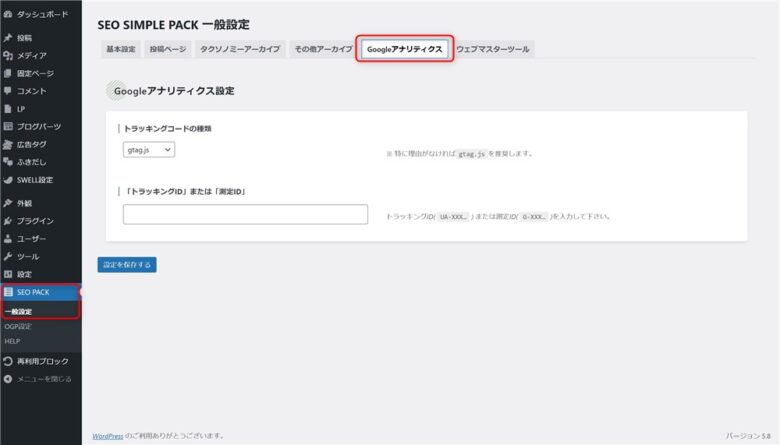
Task: Select the SEO PACK menu label
Action: (33, 292)
